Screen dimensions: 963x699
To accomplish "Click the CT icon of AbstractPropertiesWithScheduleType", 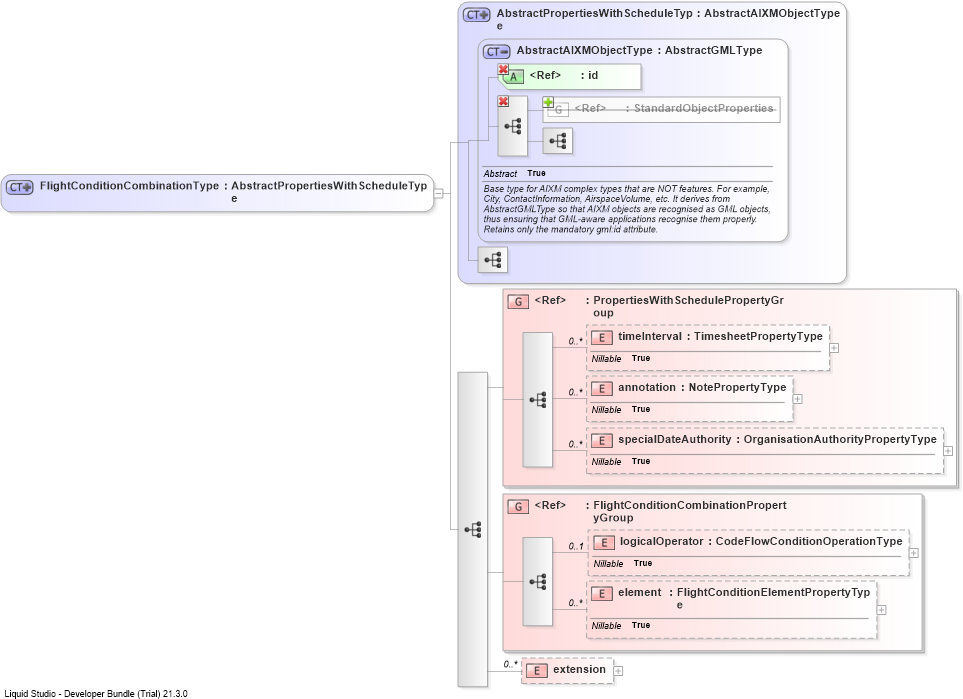I will (x=477, y=15).
